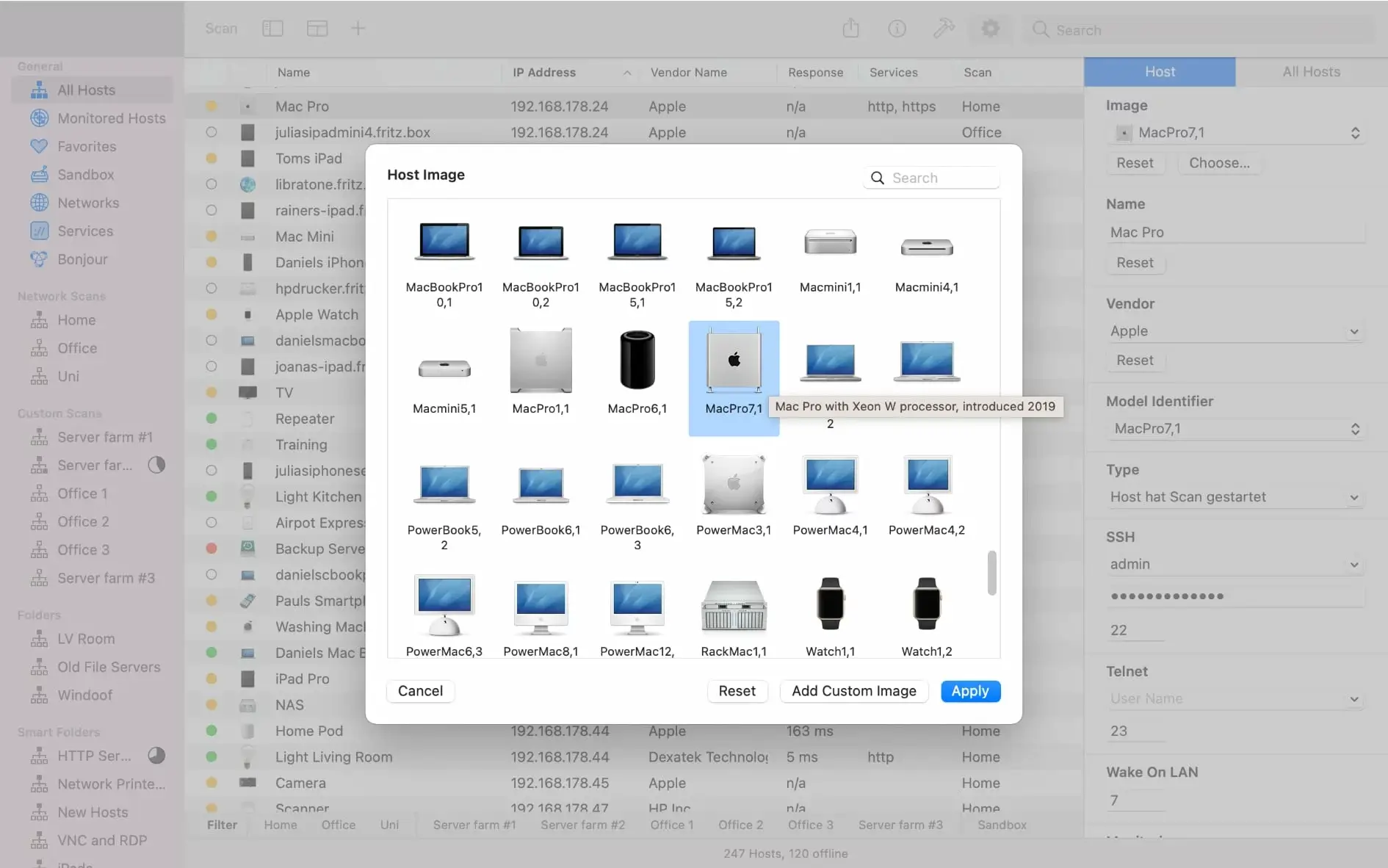Click the plus icon to add
The width and height of the screenshot is (1388, 868).
358,29
